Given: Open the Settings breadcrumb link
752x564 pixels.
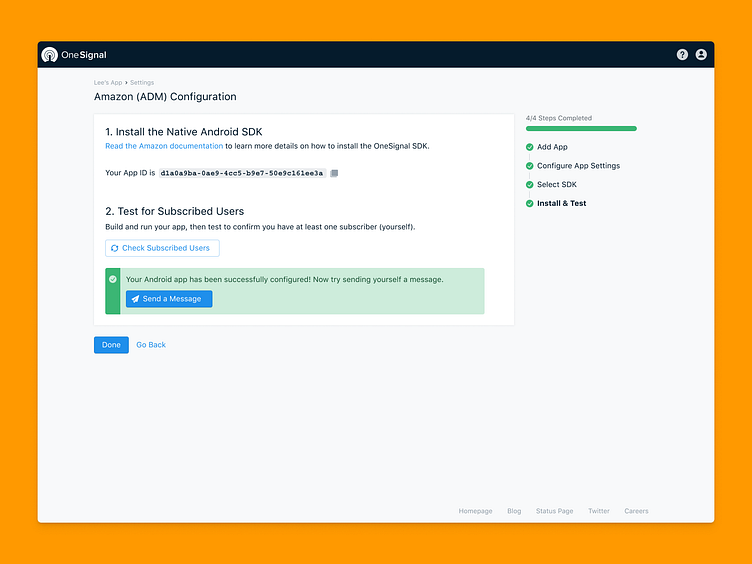Looking at the screenshot, I should [142, 82].
